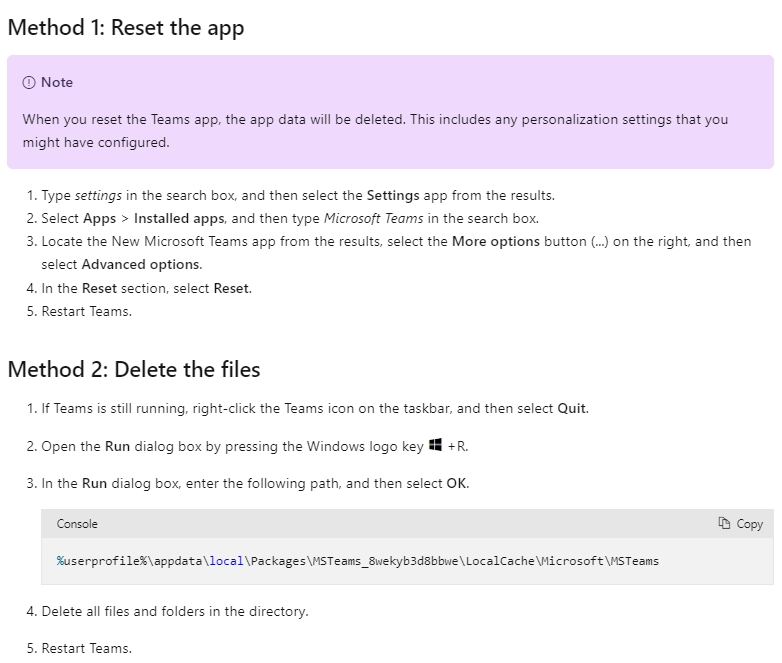Click the italic "settings" word in step 1
Screen dimensions: 782x663
point(98,195)
